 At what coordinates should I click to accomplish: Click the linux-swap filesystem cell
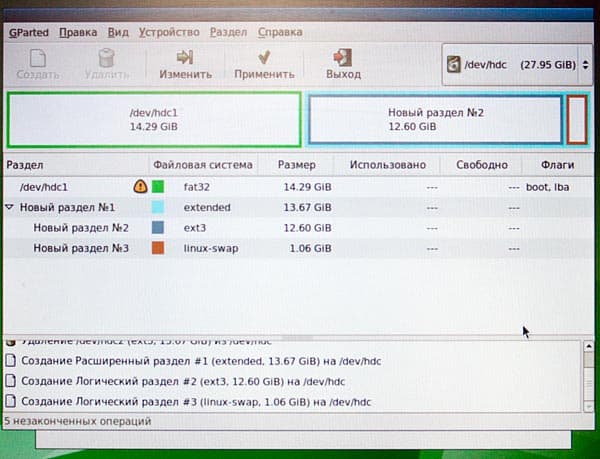211,248
